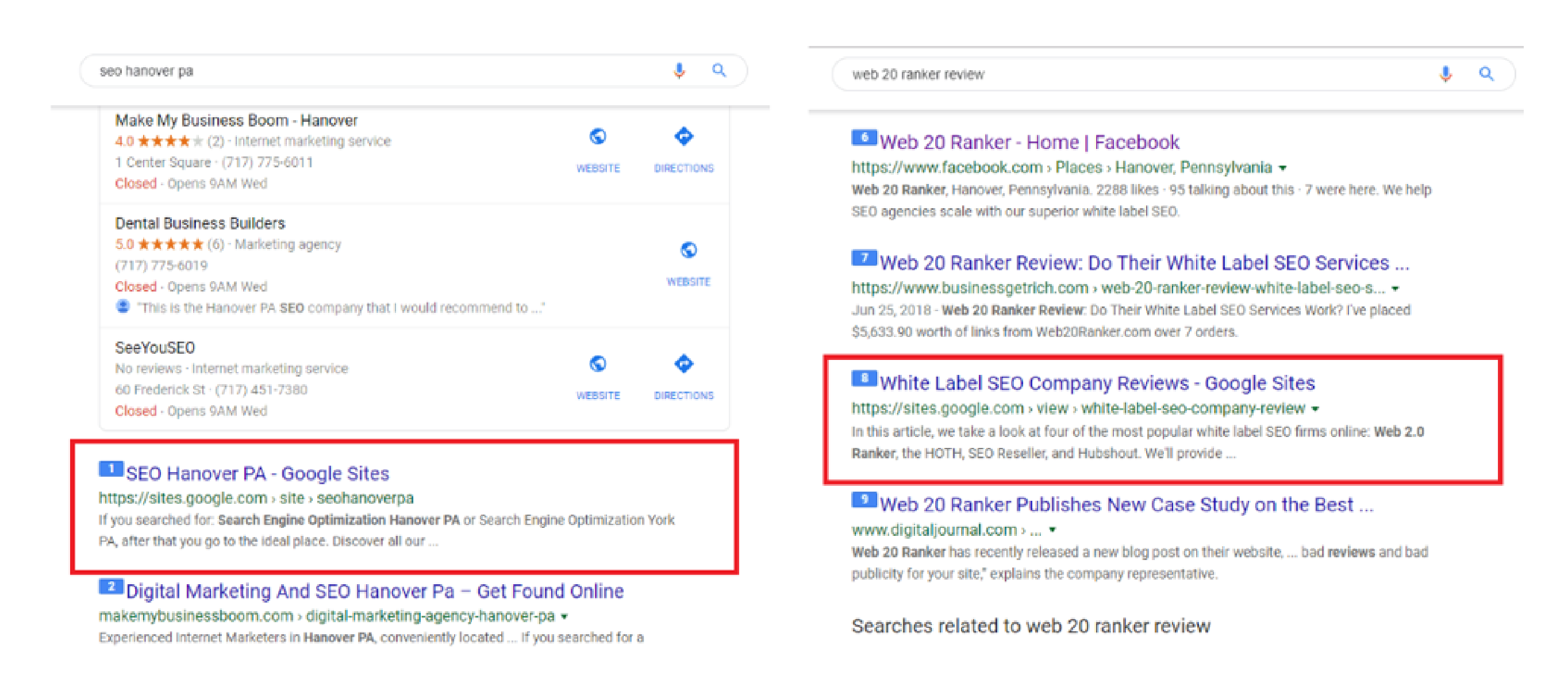Click 'WEBSITE' label for SeeYouSEO

[598, 395]
